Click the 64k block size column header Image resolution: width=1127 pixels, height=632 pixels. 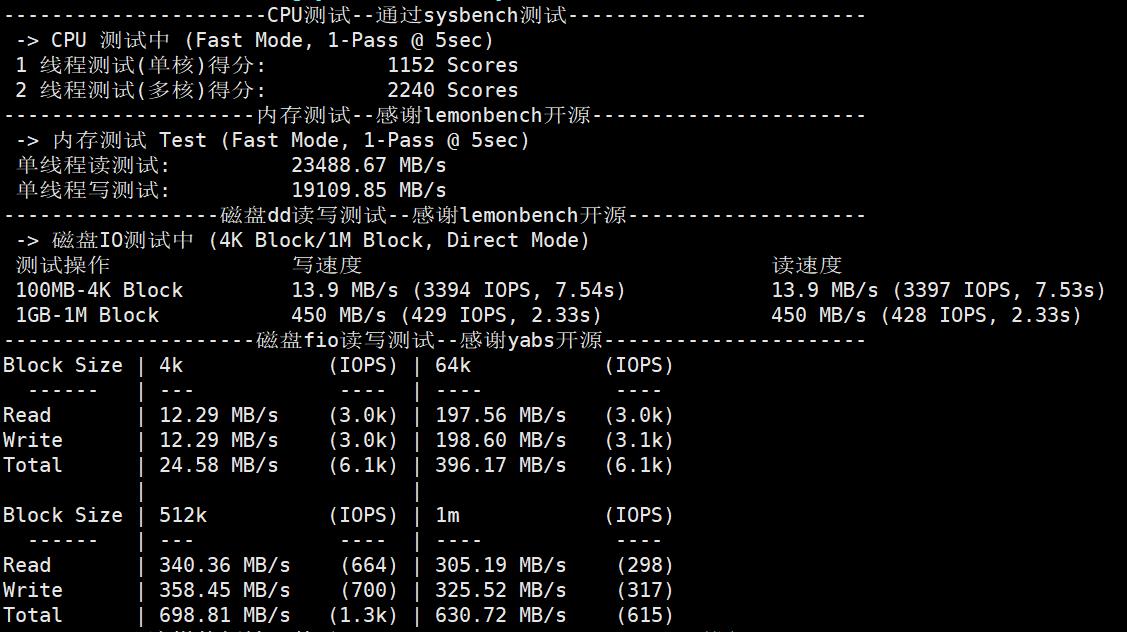click(x=453, y=365)
